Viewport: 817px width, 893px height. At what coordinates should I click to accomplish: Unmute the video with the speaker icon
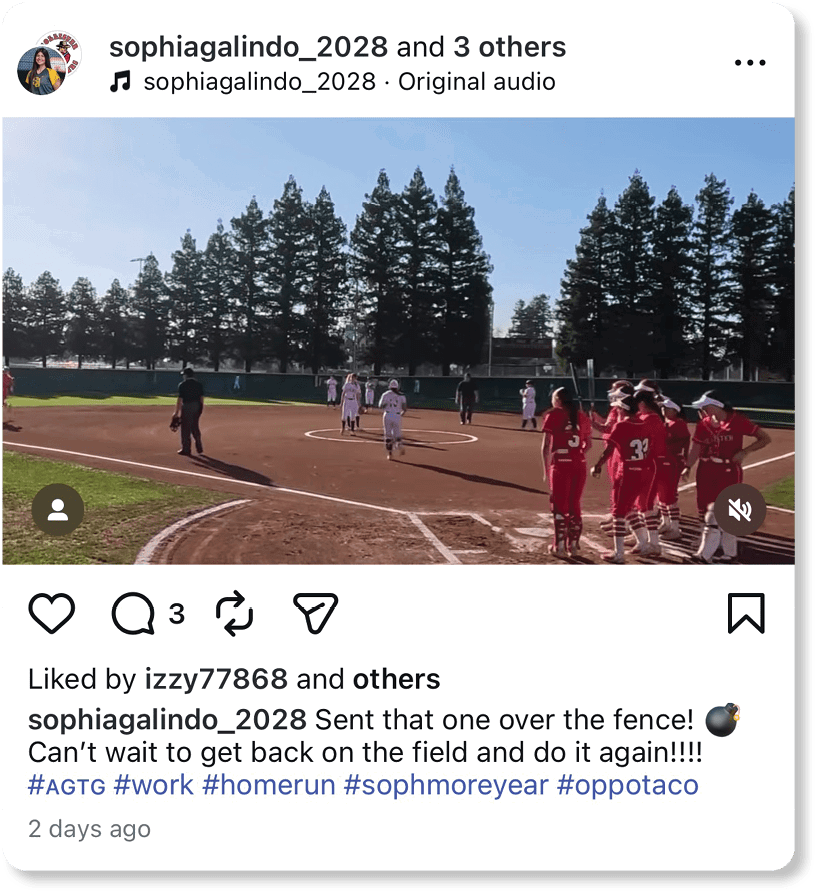tap(740, 509)
